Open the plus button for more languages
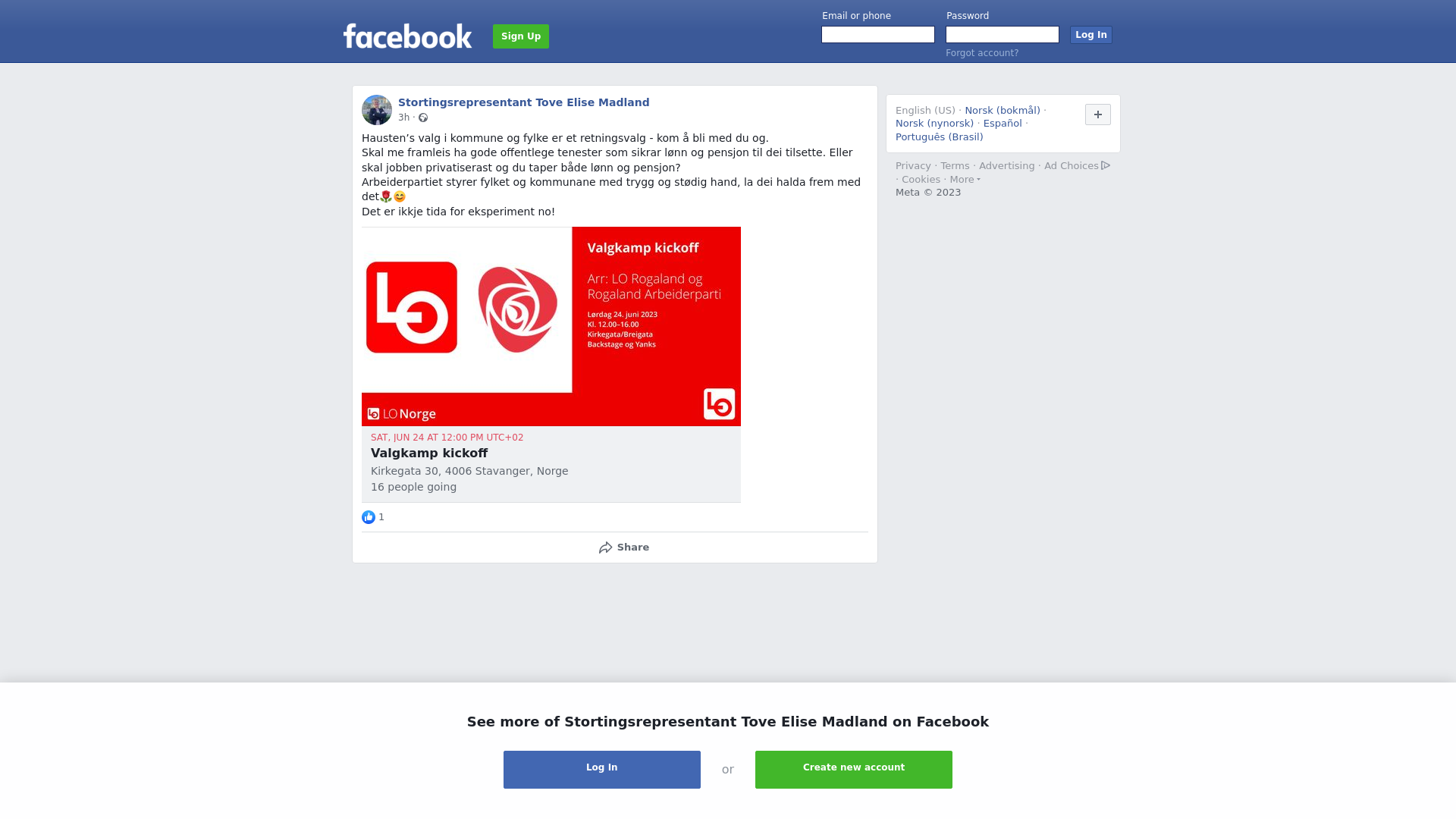 click(1098, 115)
